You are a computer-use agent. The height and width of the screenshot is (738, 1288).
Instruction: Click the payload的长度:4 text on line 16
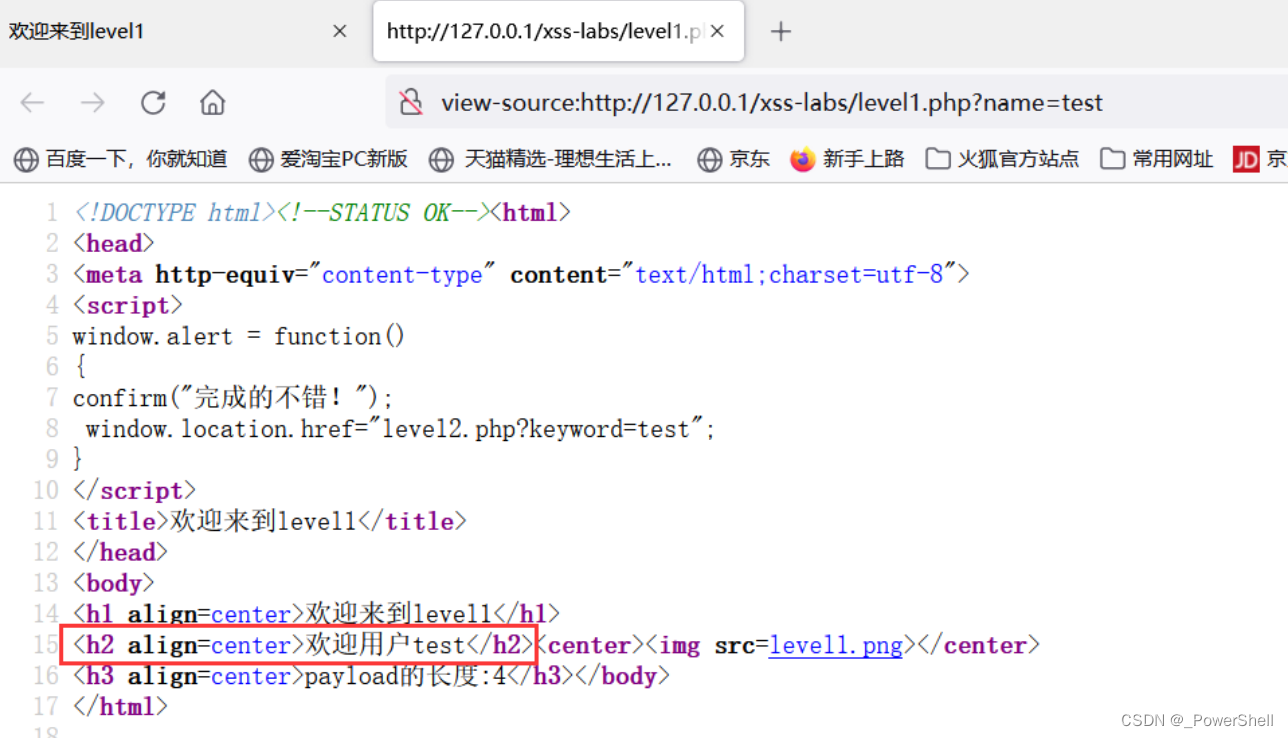(405, 677)
